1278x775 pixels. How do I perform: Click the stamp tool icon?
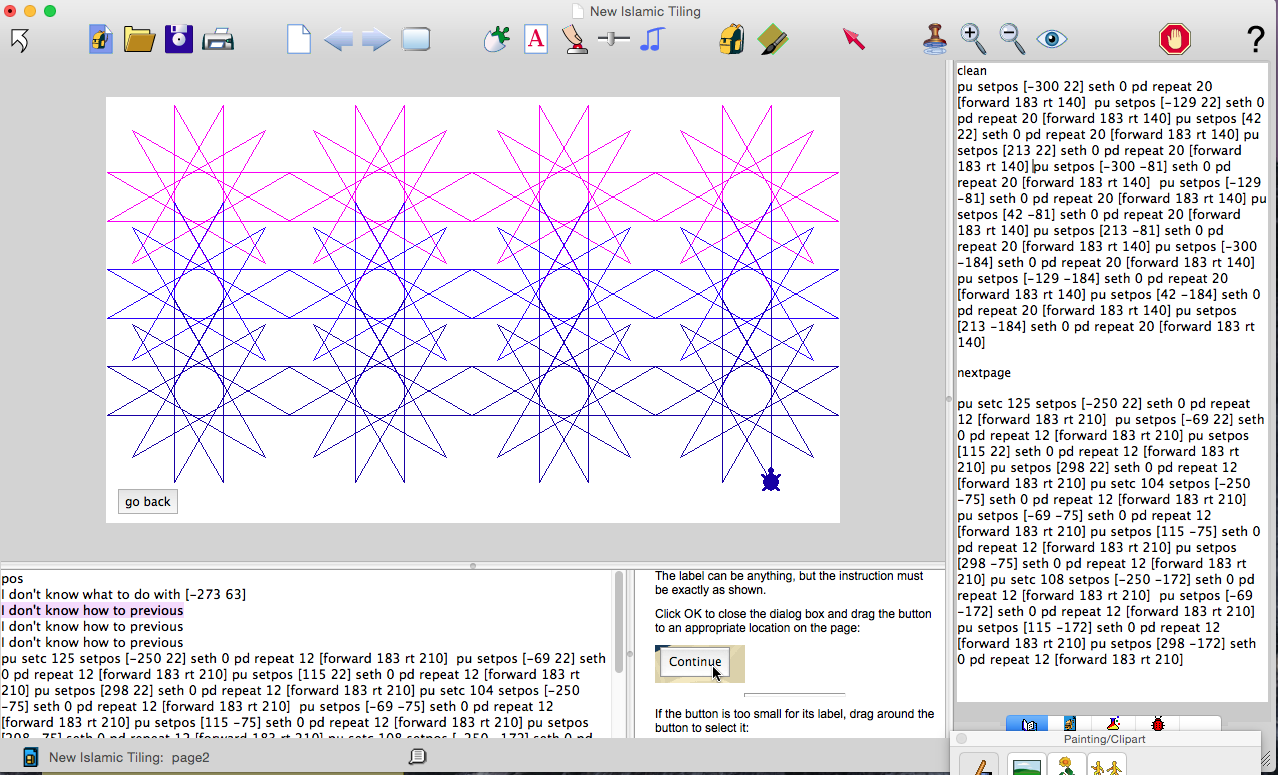click(934, 40)
